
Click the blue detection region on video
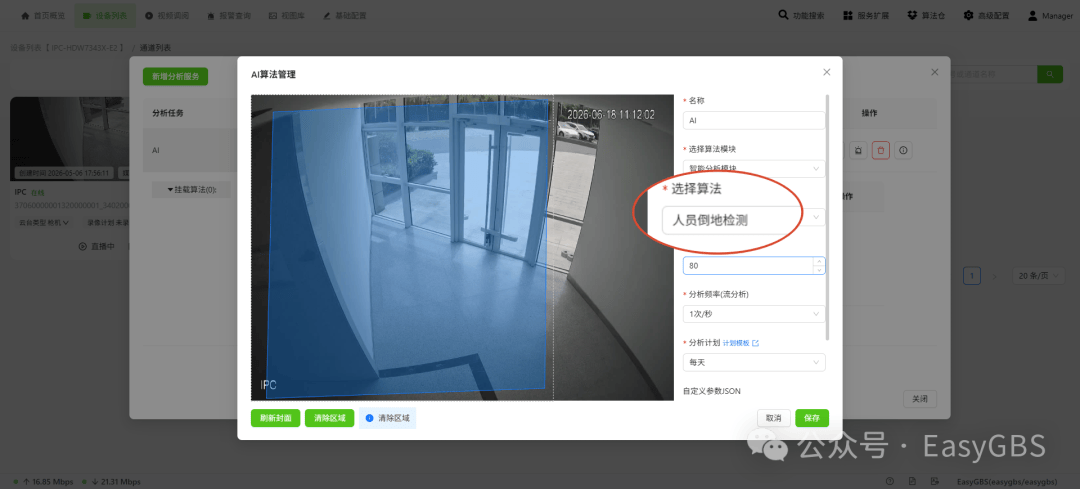(x=406, y=248)
